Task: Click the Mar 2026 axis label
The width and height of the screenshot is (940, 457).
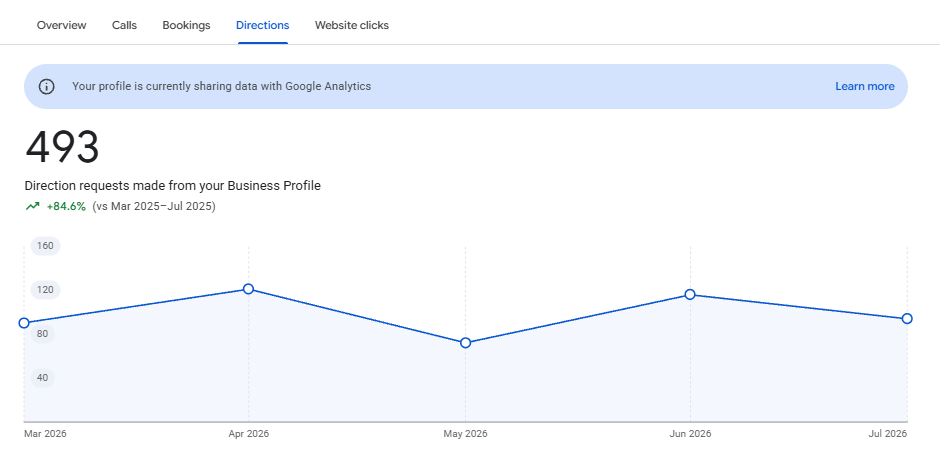Action: click(45, 434)
